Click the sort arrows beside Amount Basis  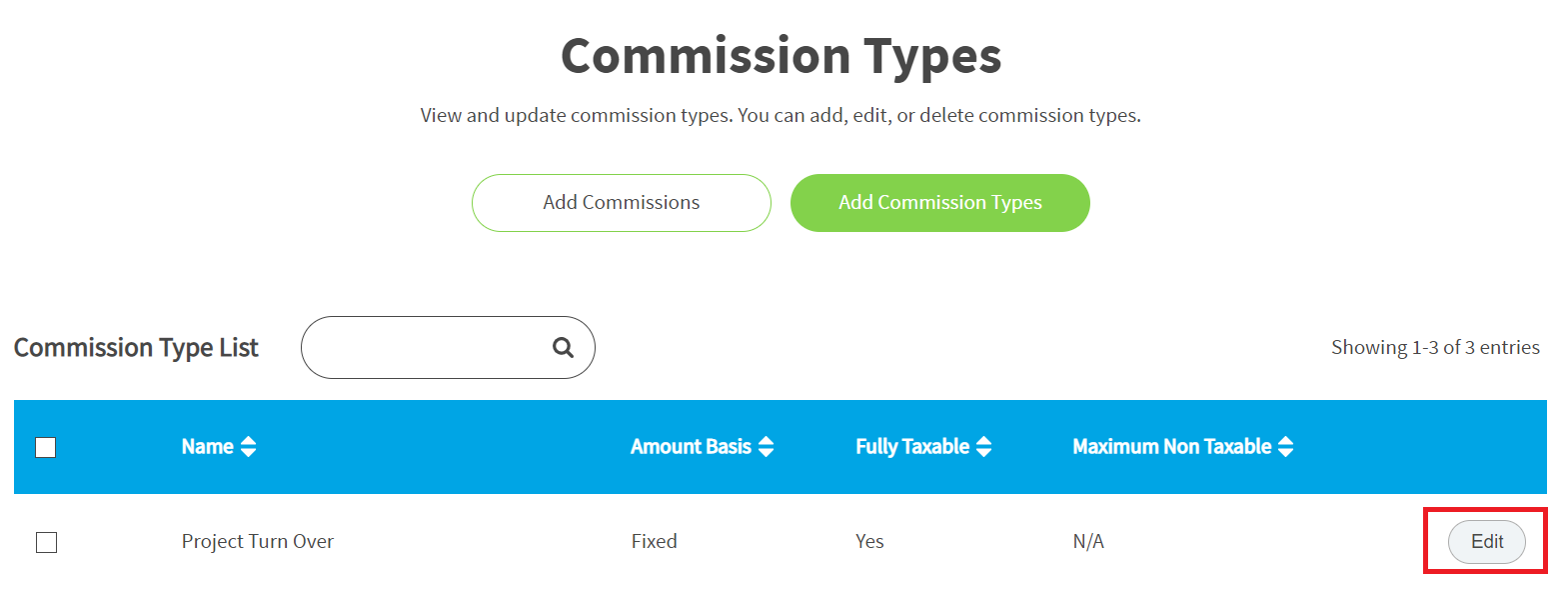pos(767,447)
